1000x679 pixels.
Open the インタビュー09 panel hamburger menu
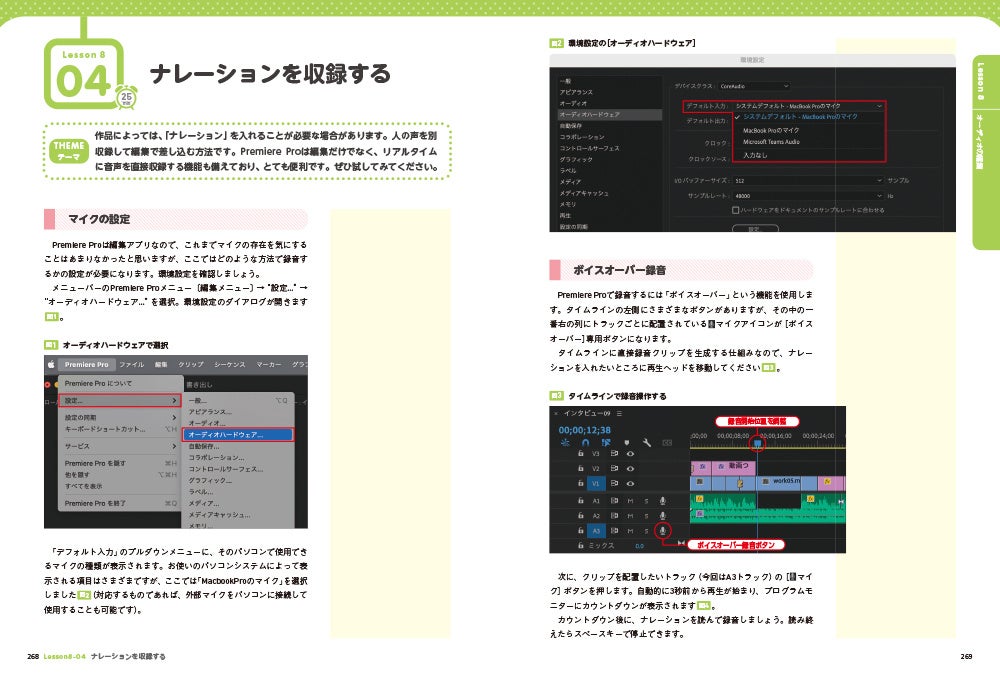[619, 413]
